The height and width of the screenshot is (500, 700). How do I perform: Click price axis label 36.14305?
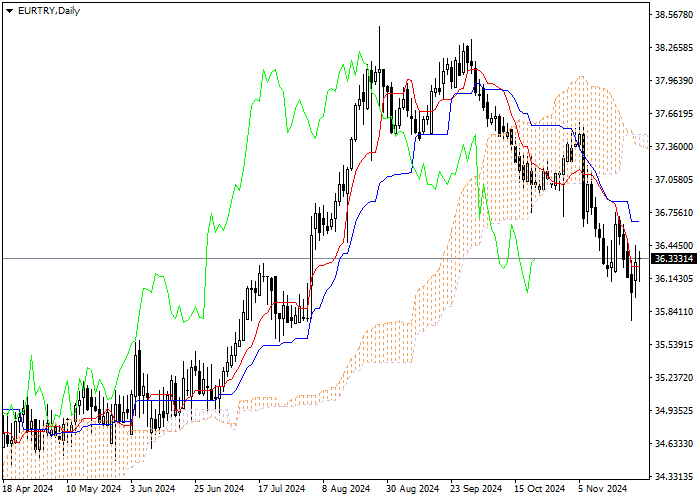(674, 279)
